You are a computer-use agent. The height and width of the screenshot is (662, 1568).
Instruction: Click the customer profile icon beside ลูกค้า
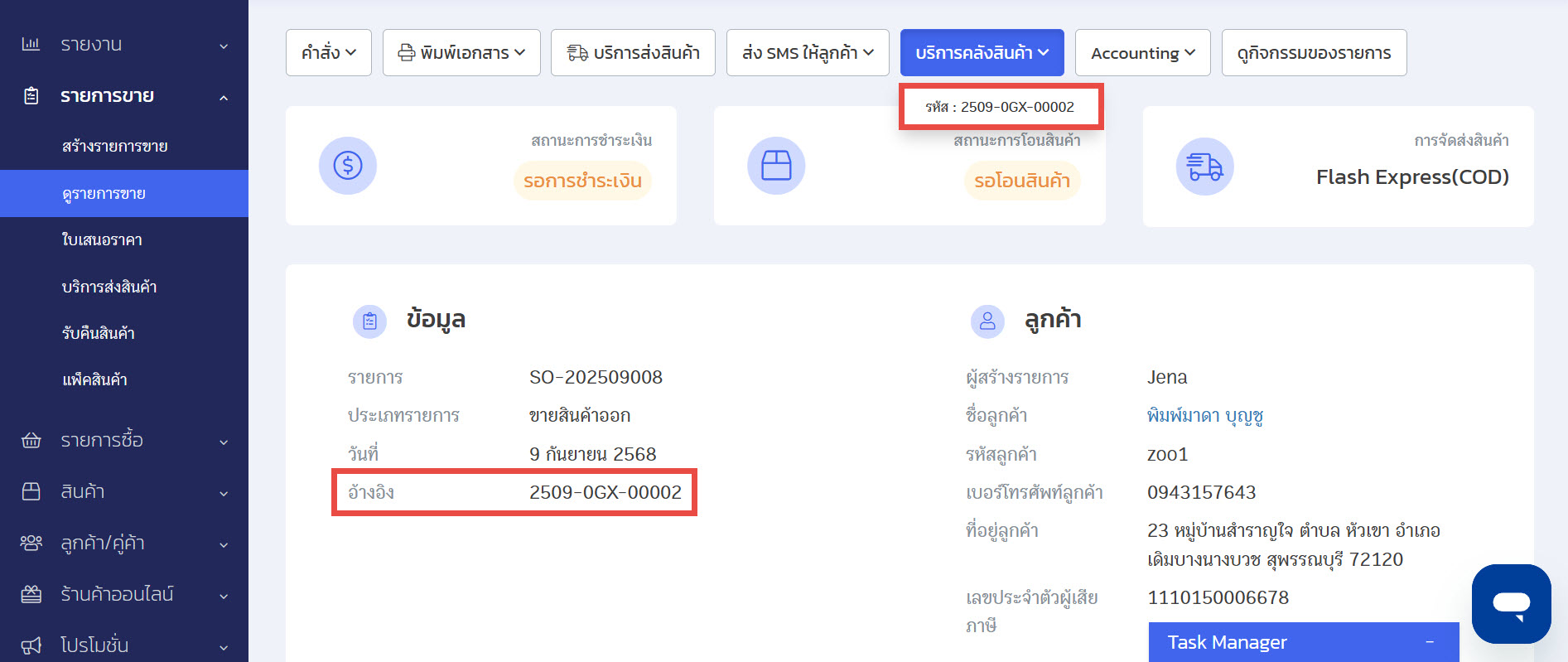pos(987,321)
